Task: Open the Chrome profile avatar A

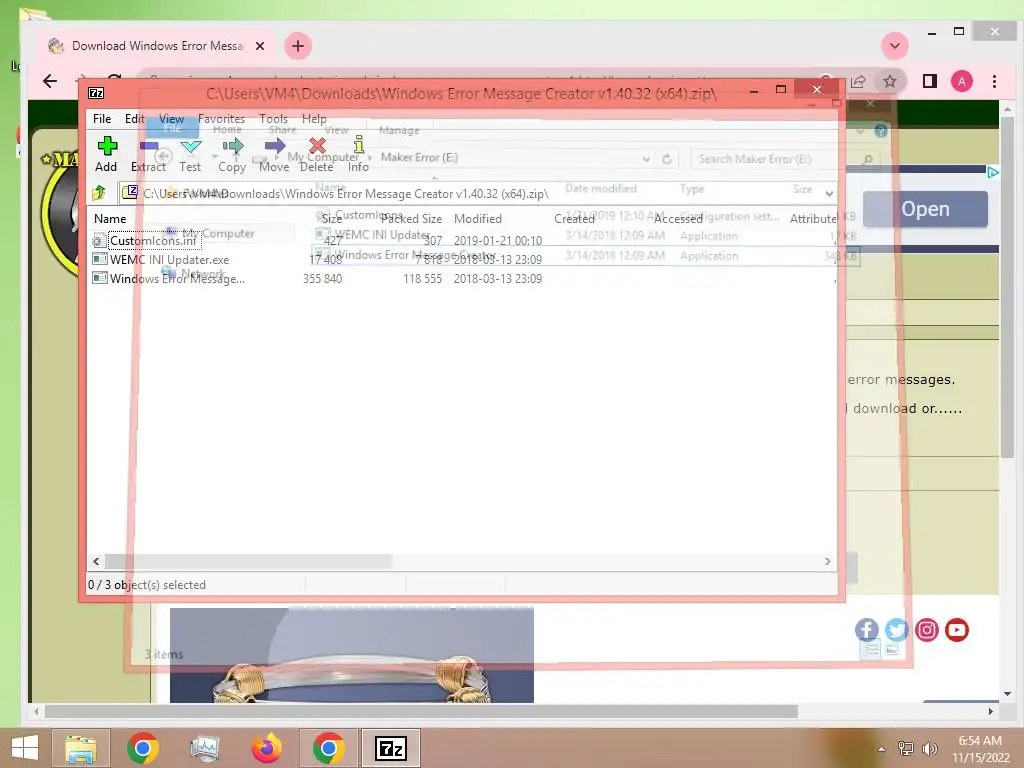Action: [x=961, y=81]
